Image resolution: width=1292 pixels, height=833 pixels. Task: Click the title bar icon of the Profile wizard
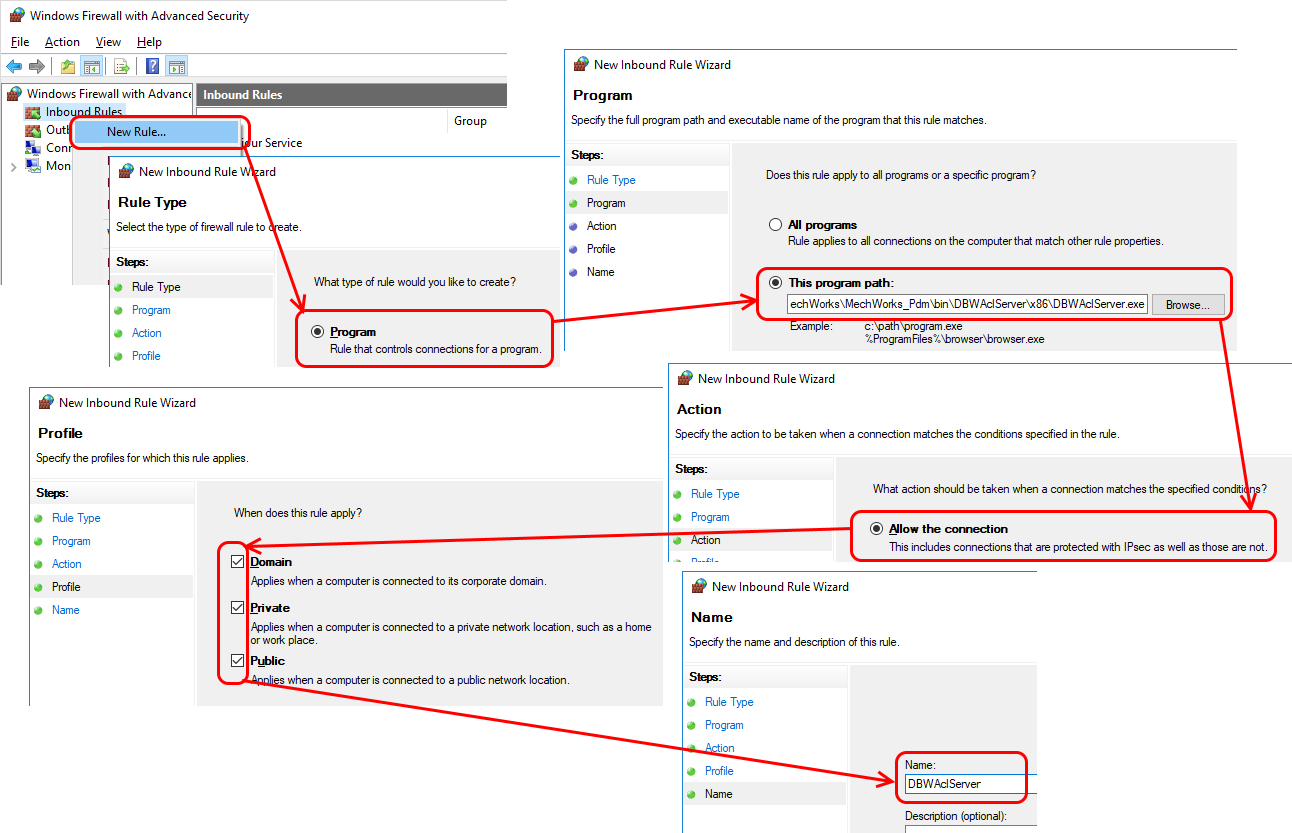(45, 402)
